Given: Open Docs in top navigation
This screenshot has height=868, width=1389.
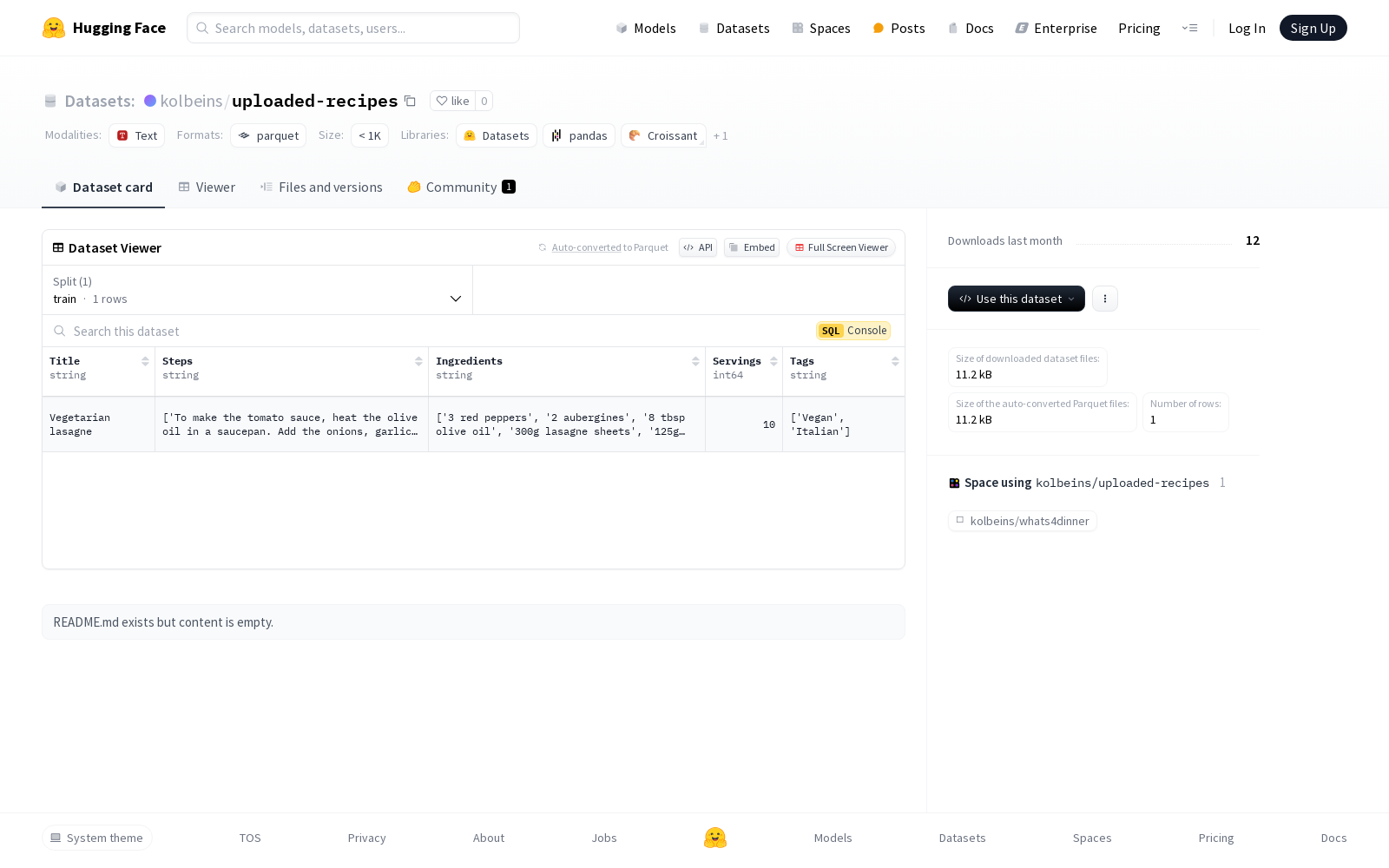Looking at the screenshot, I should click(971, 28).
